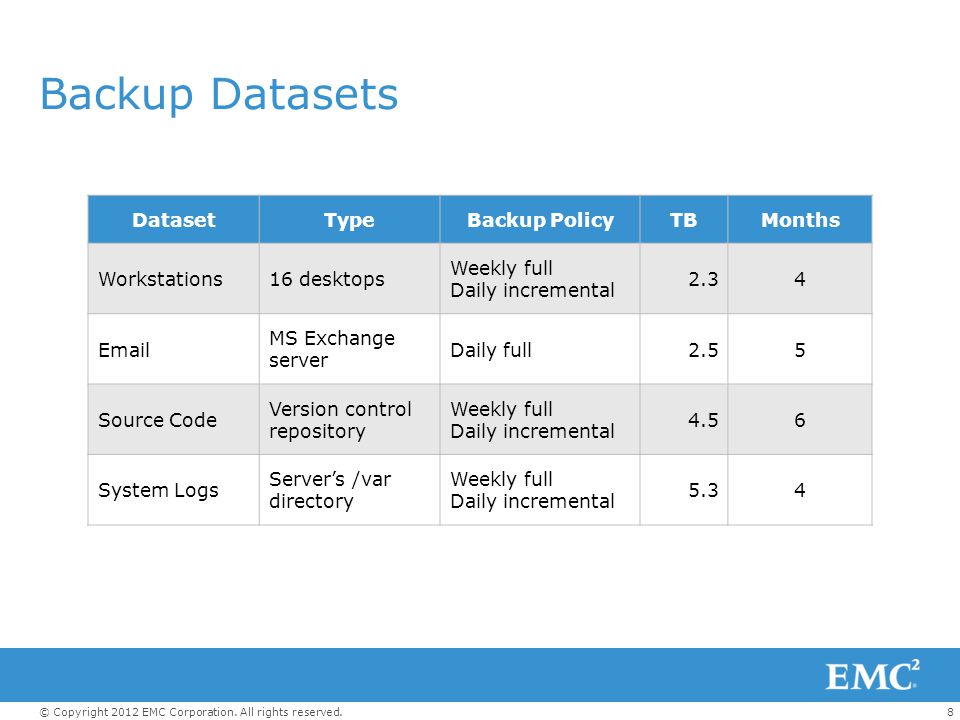
Task: Select the System Logs dataset cell
Action: point(174,490)
